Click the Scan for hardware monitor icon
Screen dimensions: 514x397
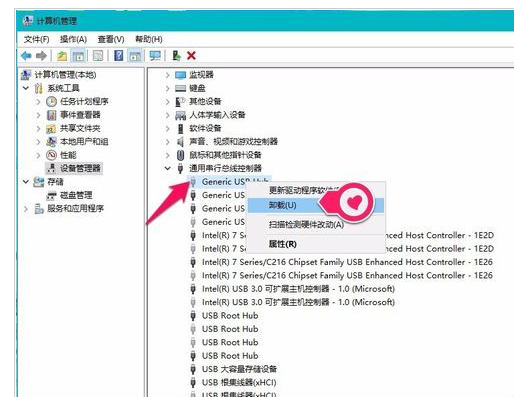tap(155, 56)
